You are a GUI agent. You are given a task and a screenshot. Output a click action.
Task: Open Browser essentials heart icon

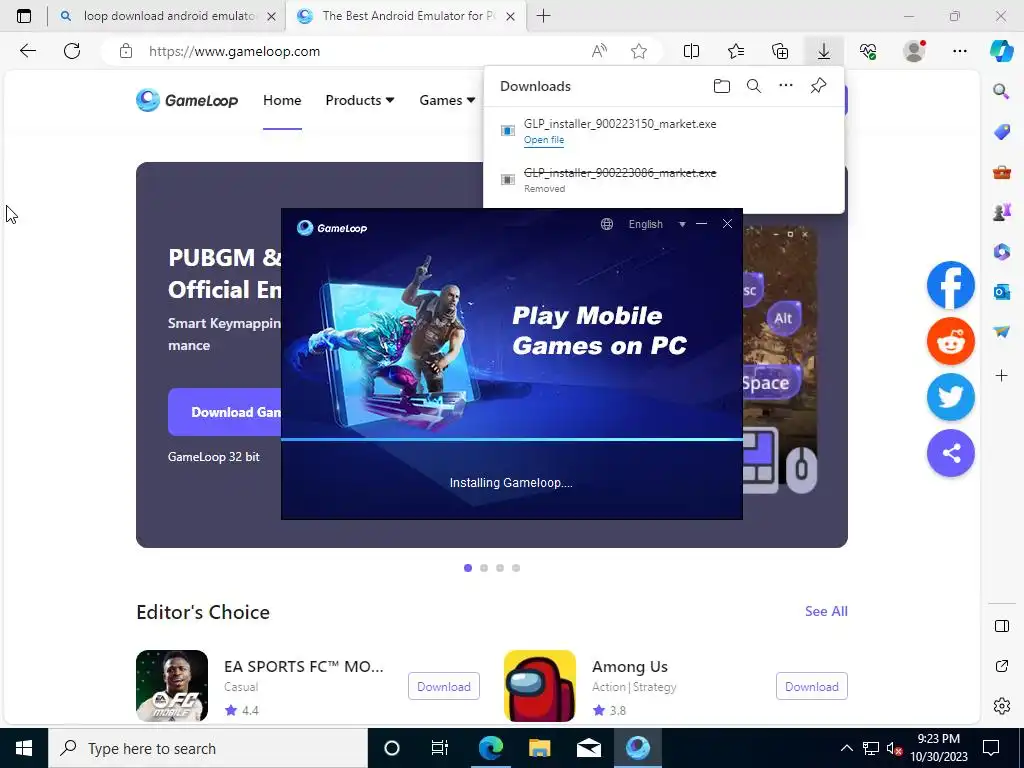pyautogui.click(x=868, y=51)
